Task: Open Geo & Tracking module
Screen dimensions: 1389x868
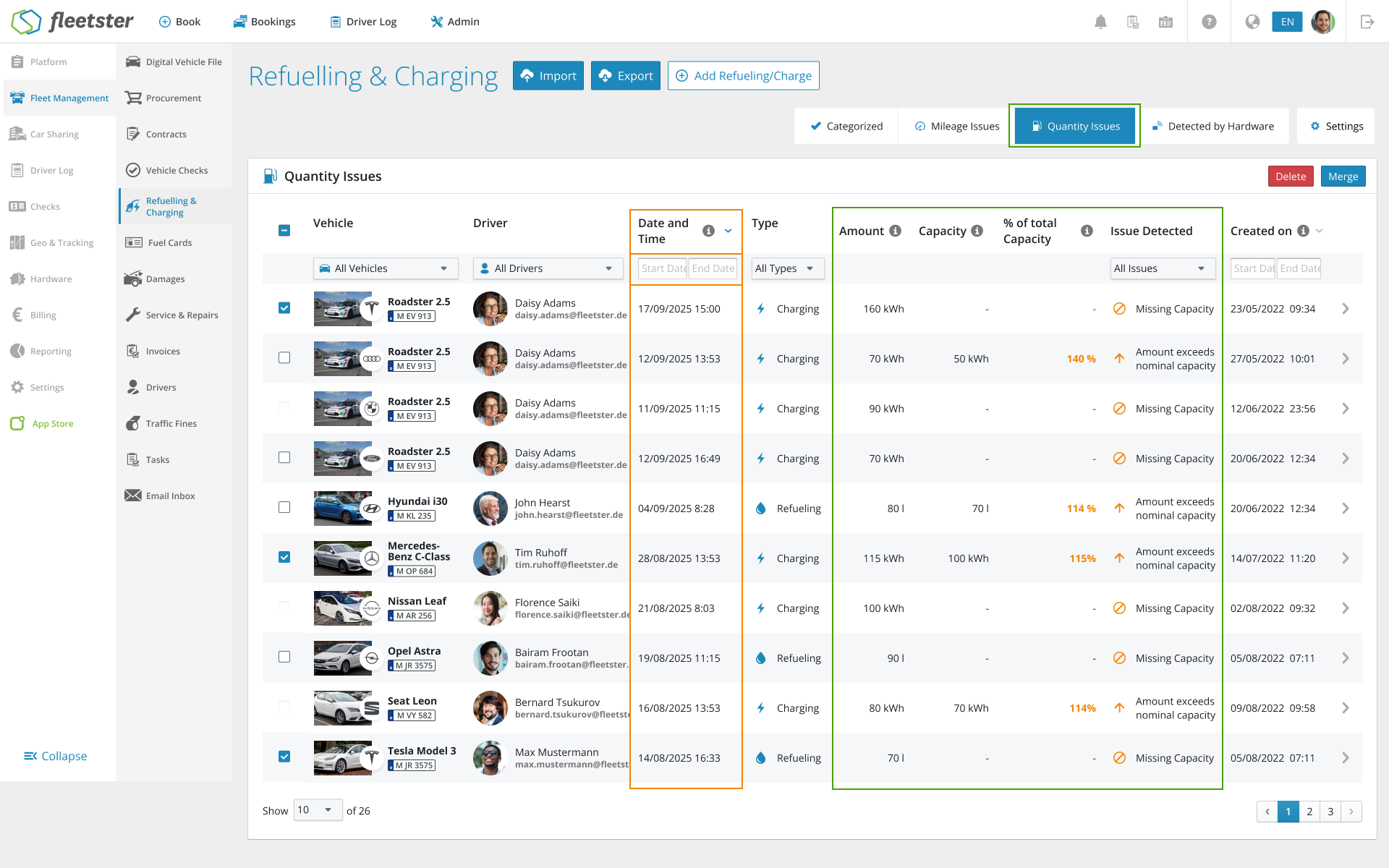Action: [x=52, y=242]
